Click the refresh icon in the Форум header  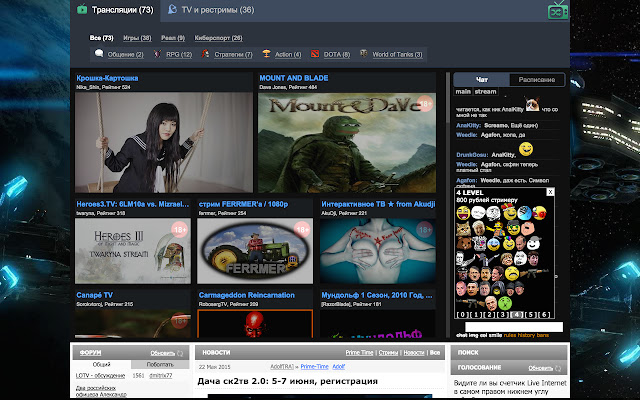pyautogui.click(x=180, y=353)
